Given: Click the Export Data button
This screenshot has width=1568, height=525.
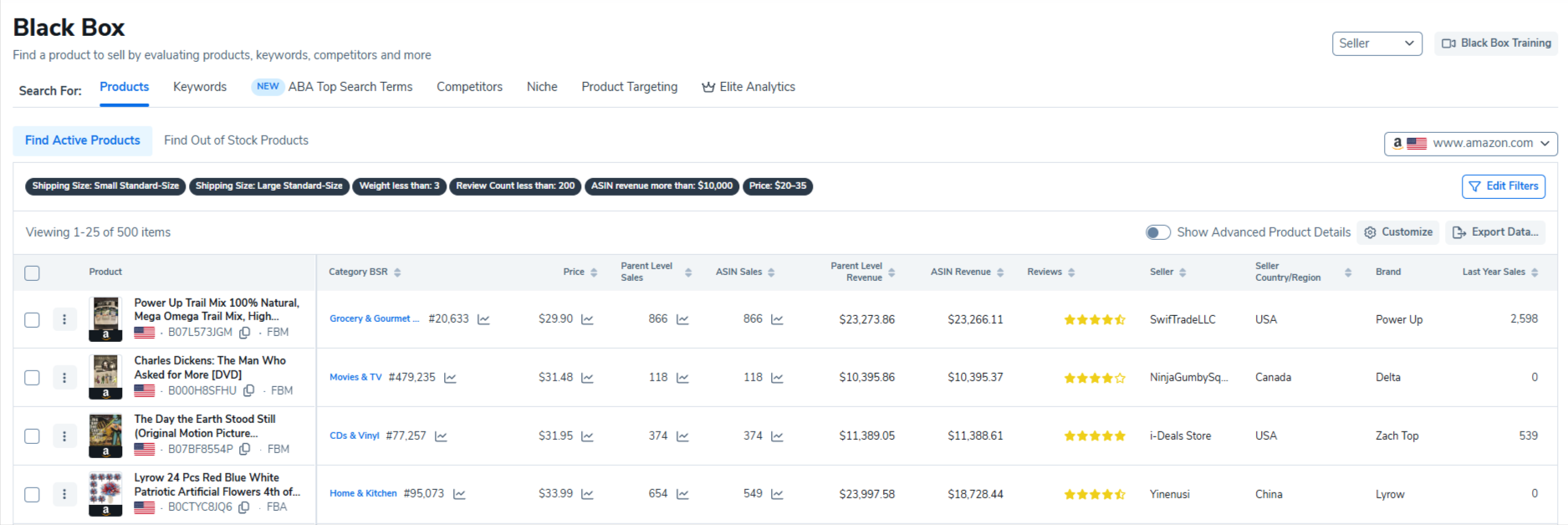Looking at the screenshot, I should click(1495, 232).
